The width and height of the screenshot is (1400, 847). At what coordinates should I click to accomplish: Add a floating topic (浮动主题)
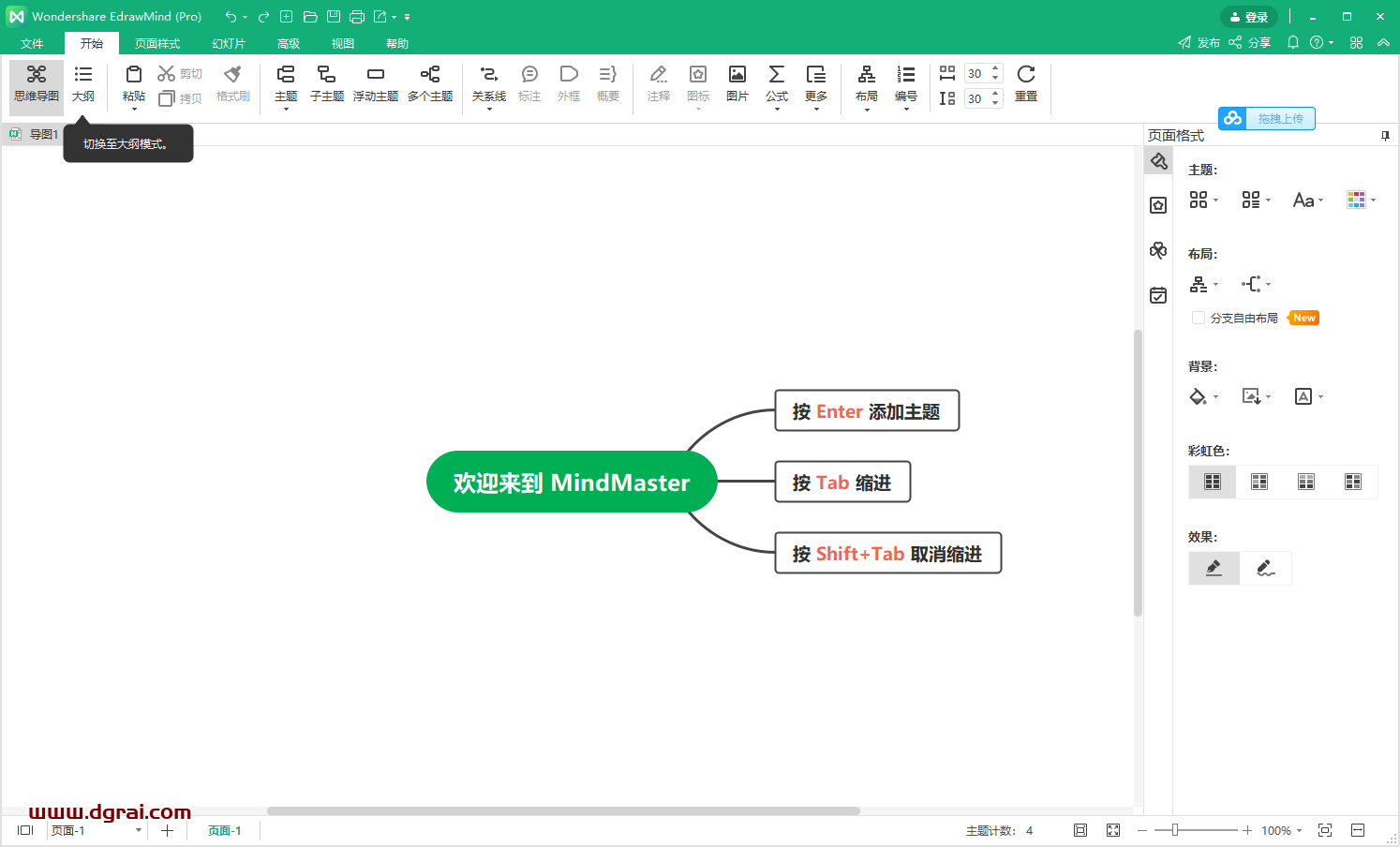(375, 82)
